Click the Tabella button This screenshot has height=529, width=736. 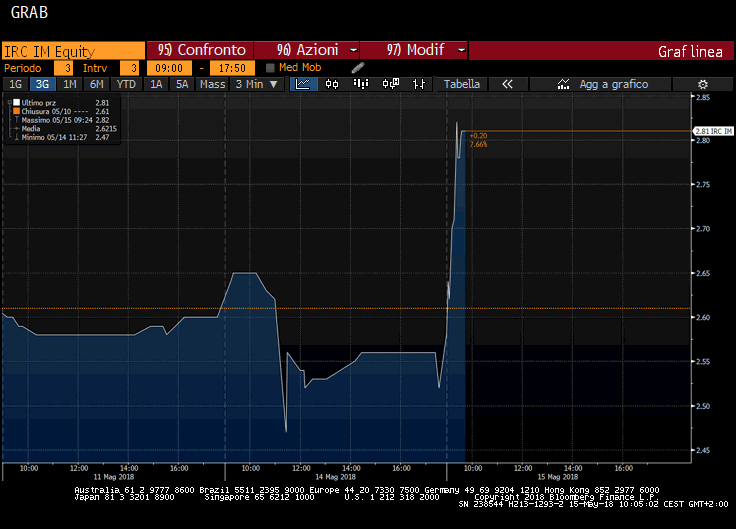462,84
